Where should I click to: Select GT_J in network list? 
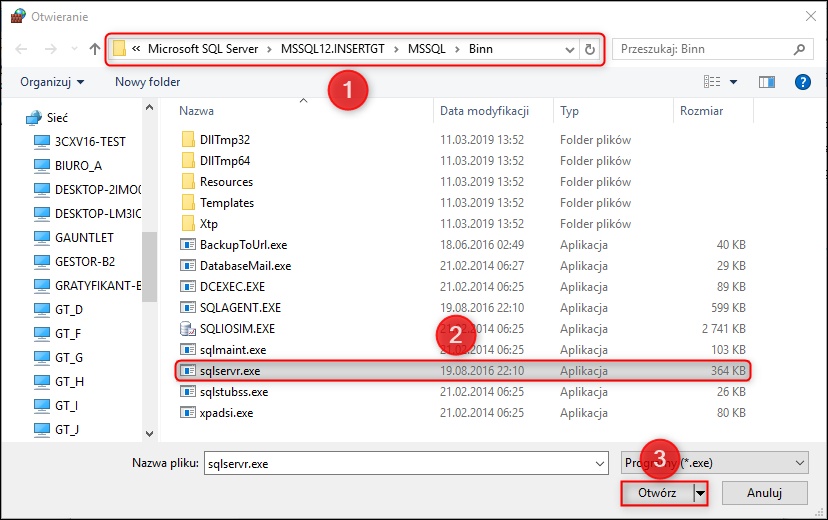(67, 430)
